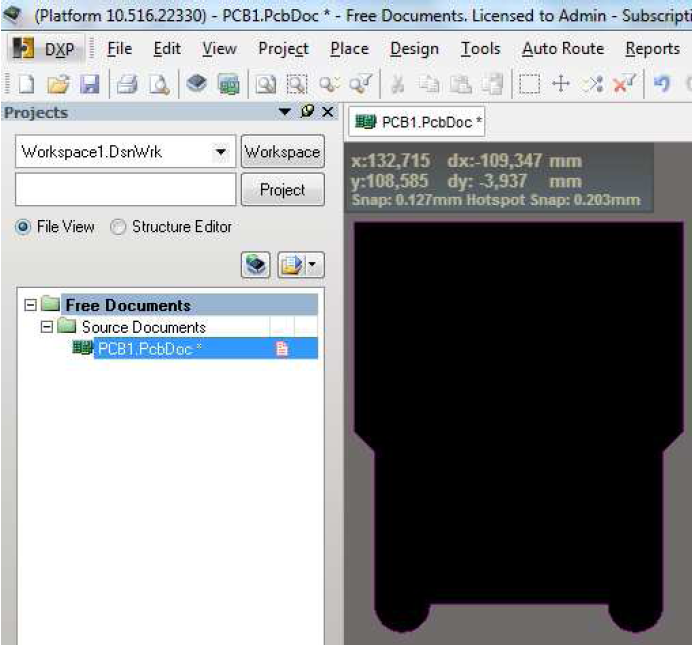
Task: Collapse the Source Documents tree node
Action: click(46, 327)
